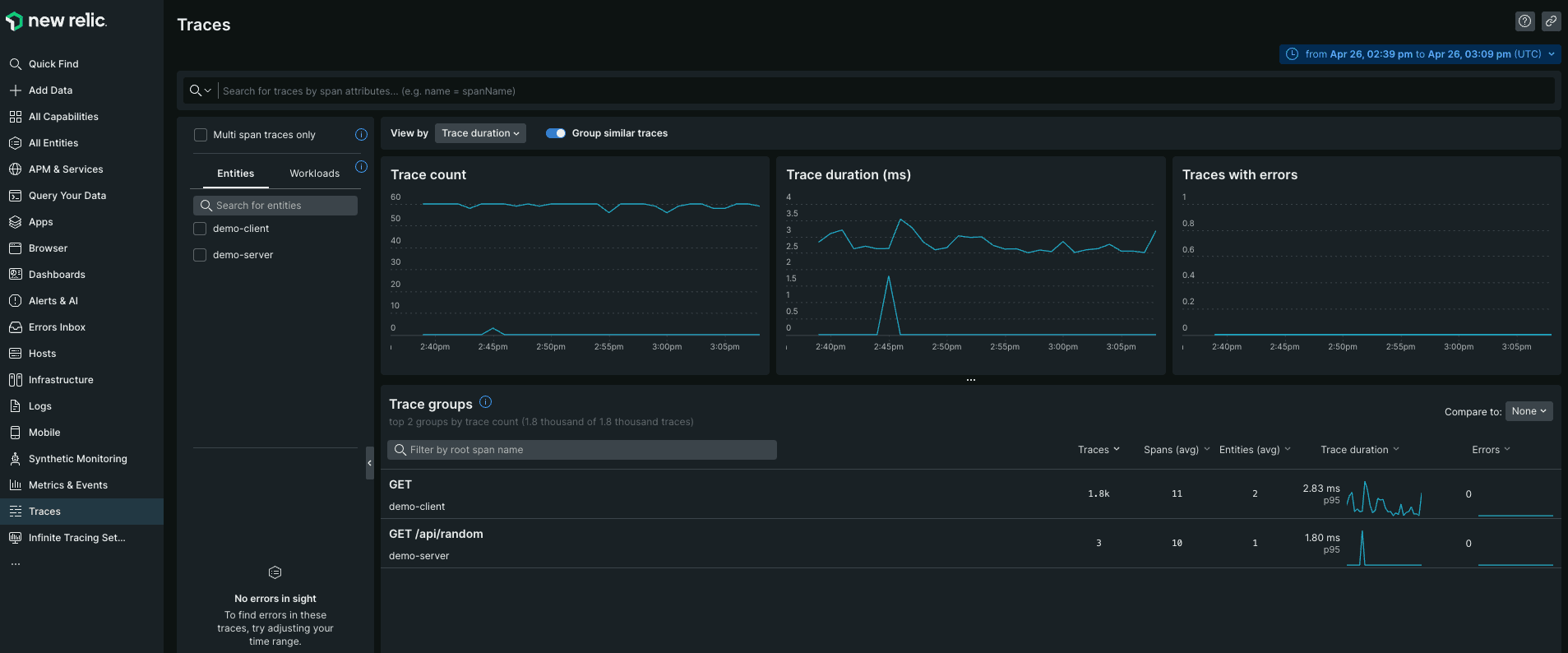Screen dimensions: 1568x653
Task: Collapse the left filter panel handle
Action: [x=369, y=463]
